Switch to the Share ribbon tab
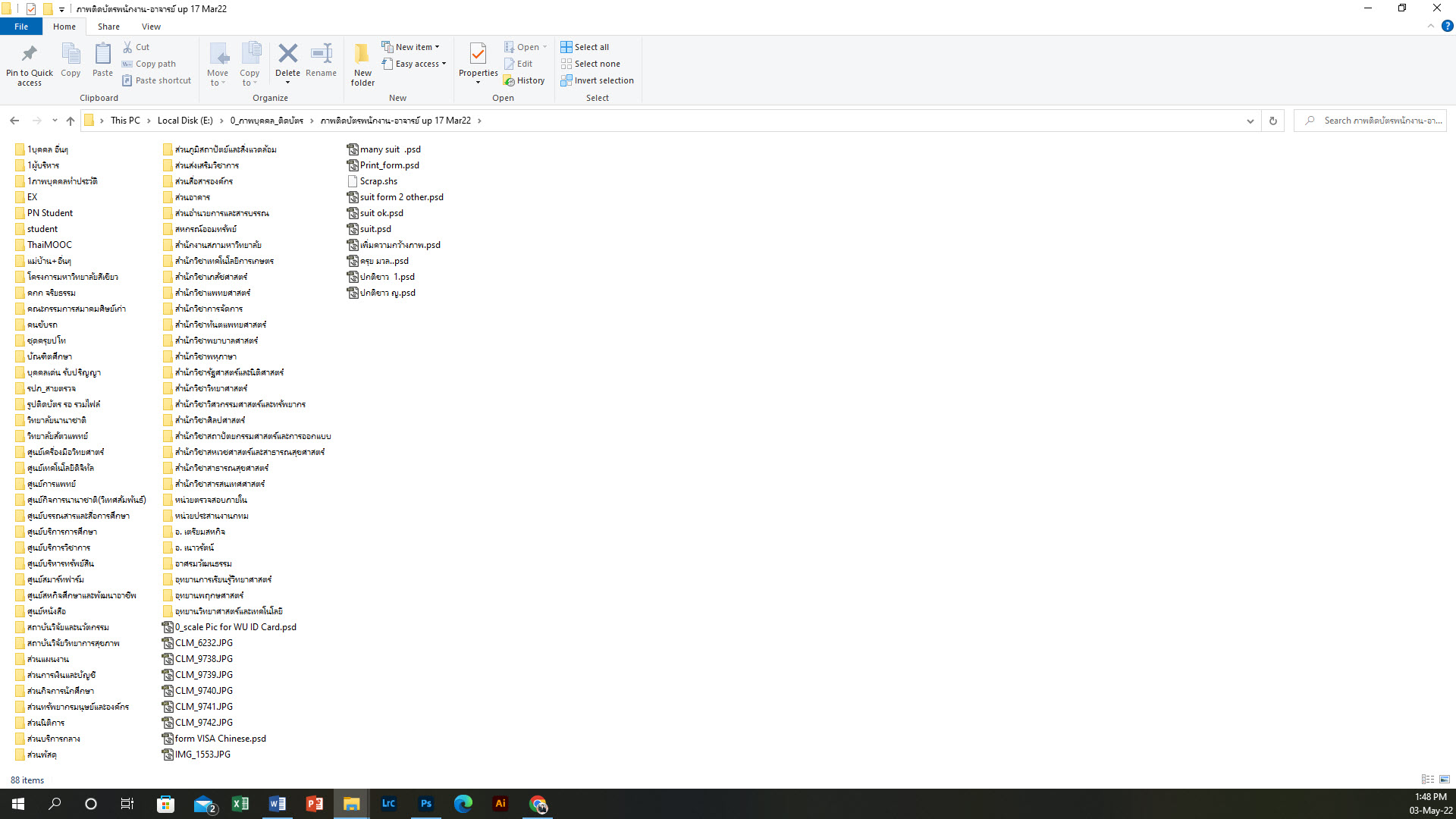Screen dimensions: 1456x819 pos(108,27)
